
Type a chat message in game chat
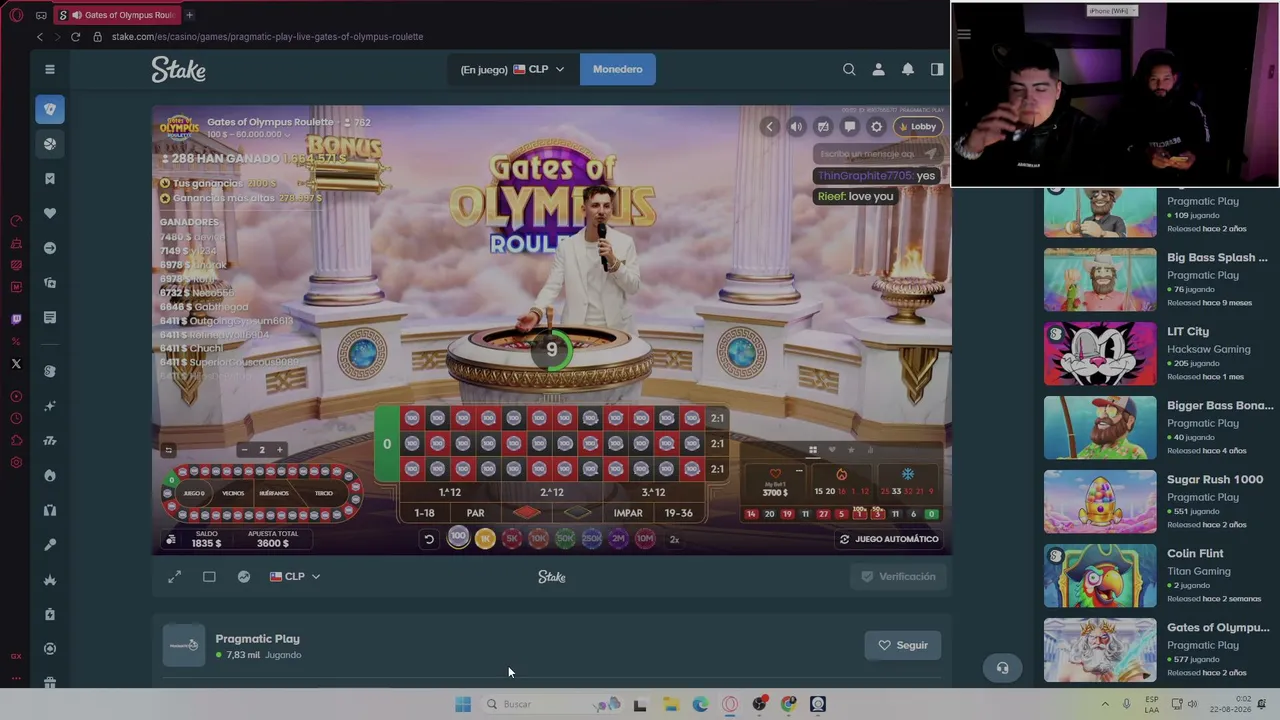[866, 154]
